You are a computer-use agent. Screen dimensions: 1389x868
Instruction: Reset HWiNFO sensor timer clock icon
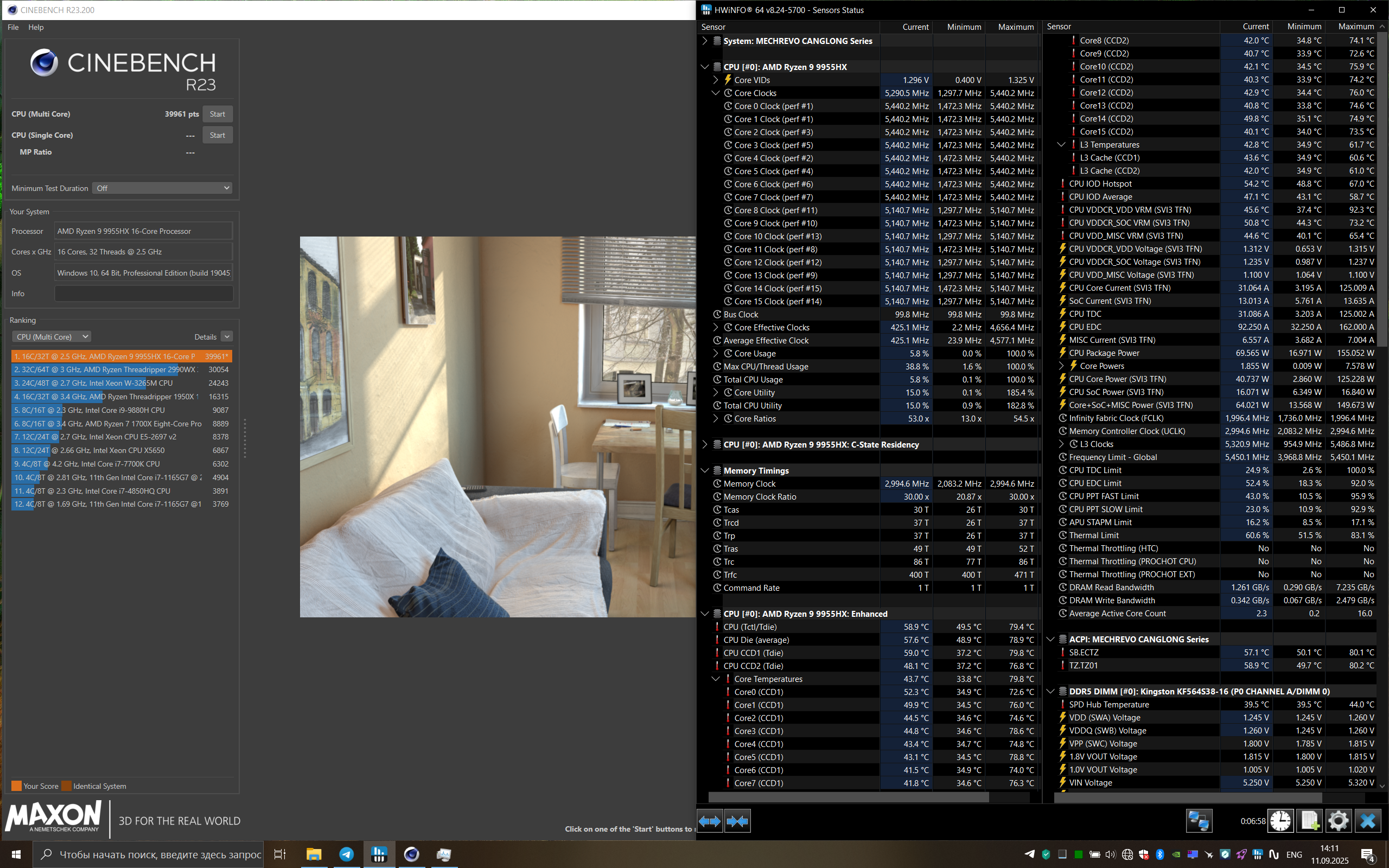1280,821
